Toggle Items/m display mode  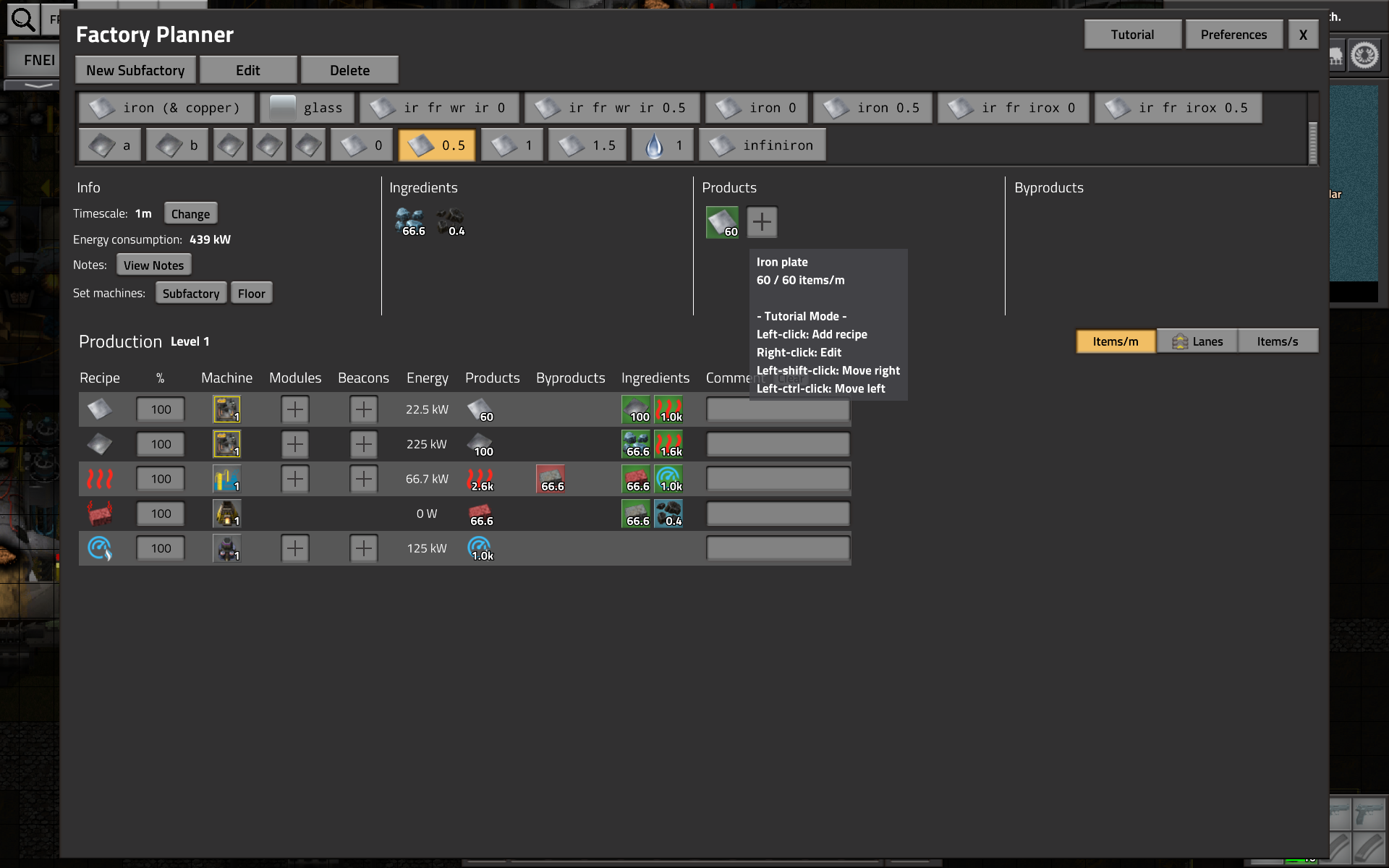[1115, 341]
